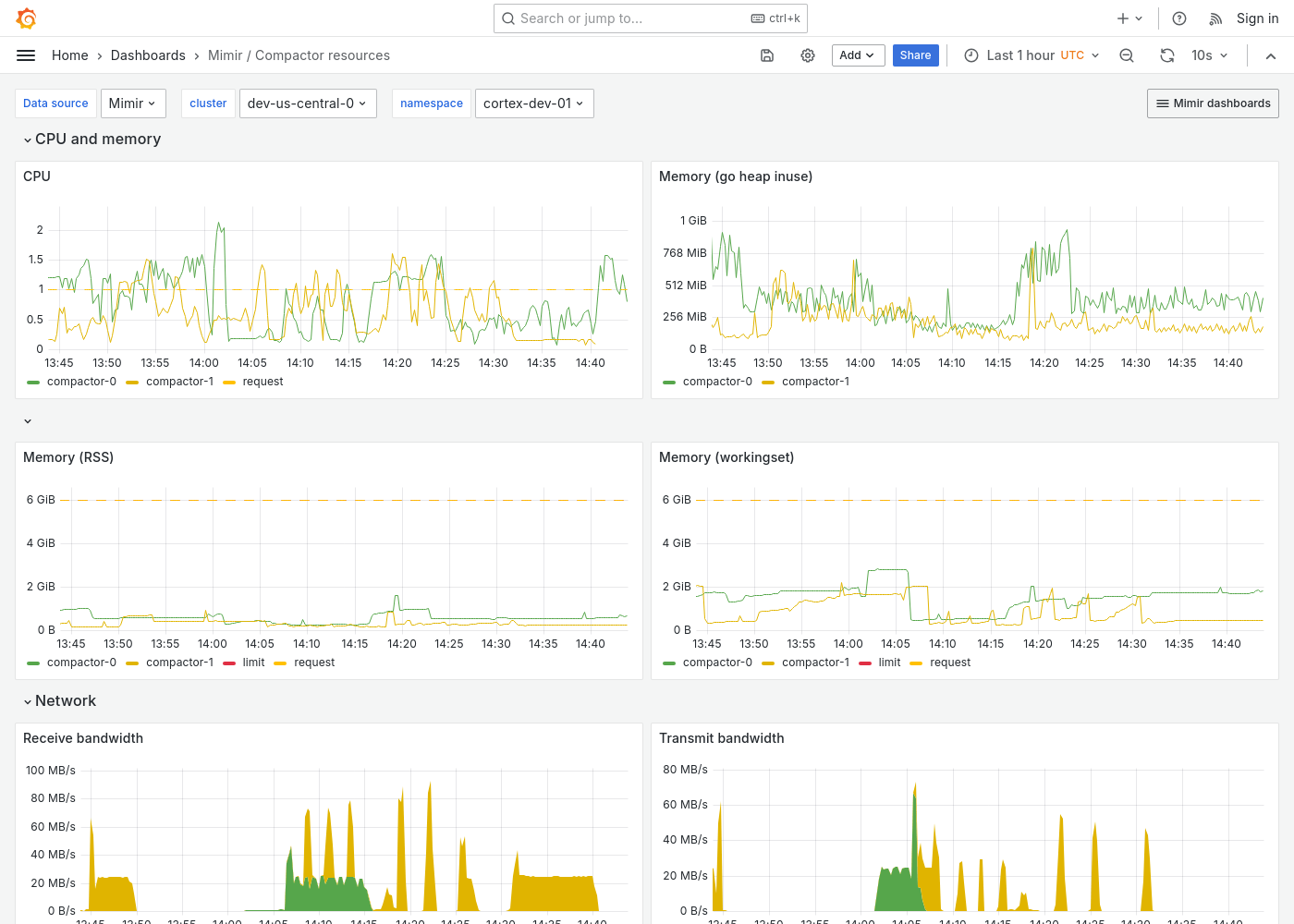Open the help question mark icon

coord(1178,18)
